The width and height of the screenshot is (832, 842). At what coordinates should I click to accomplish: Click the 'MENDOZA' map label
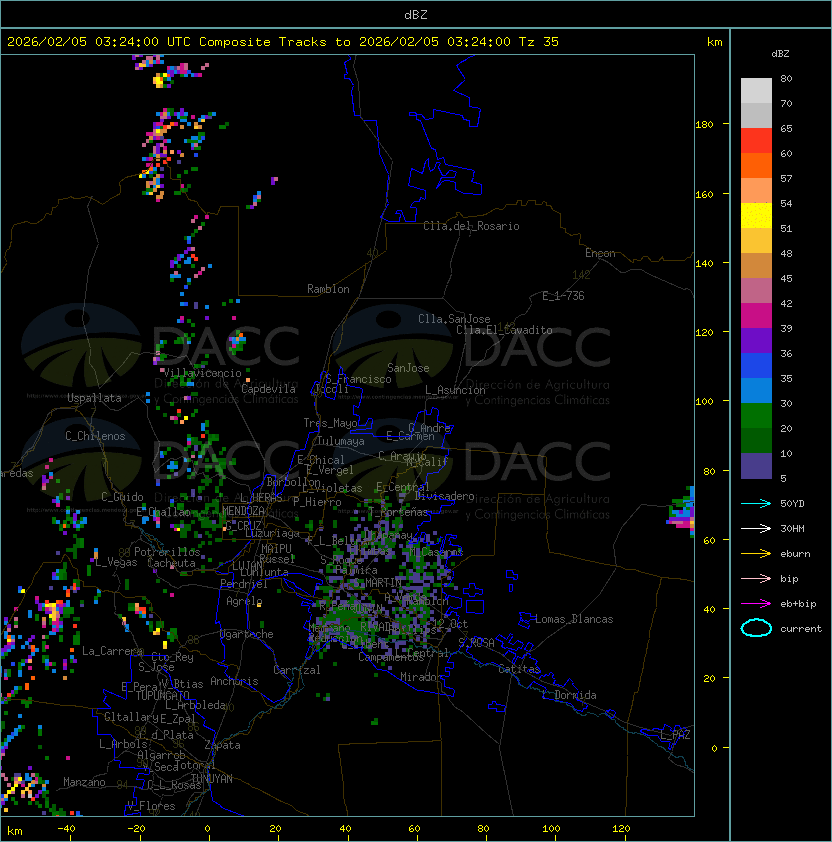pyautogui.click(x=243, y=511)
